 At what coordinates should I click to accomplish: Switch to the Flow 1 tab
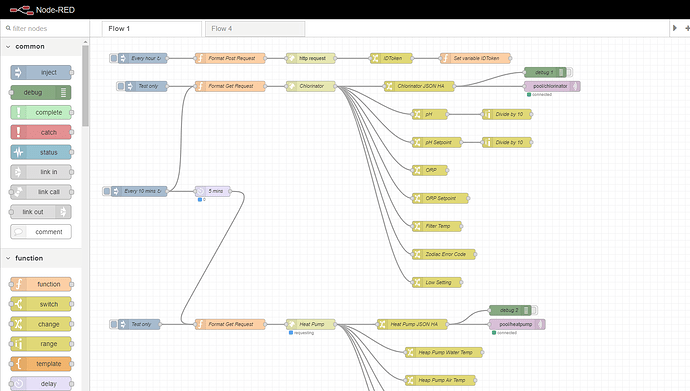(152, 29)
